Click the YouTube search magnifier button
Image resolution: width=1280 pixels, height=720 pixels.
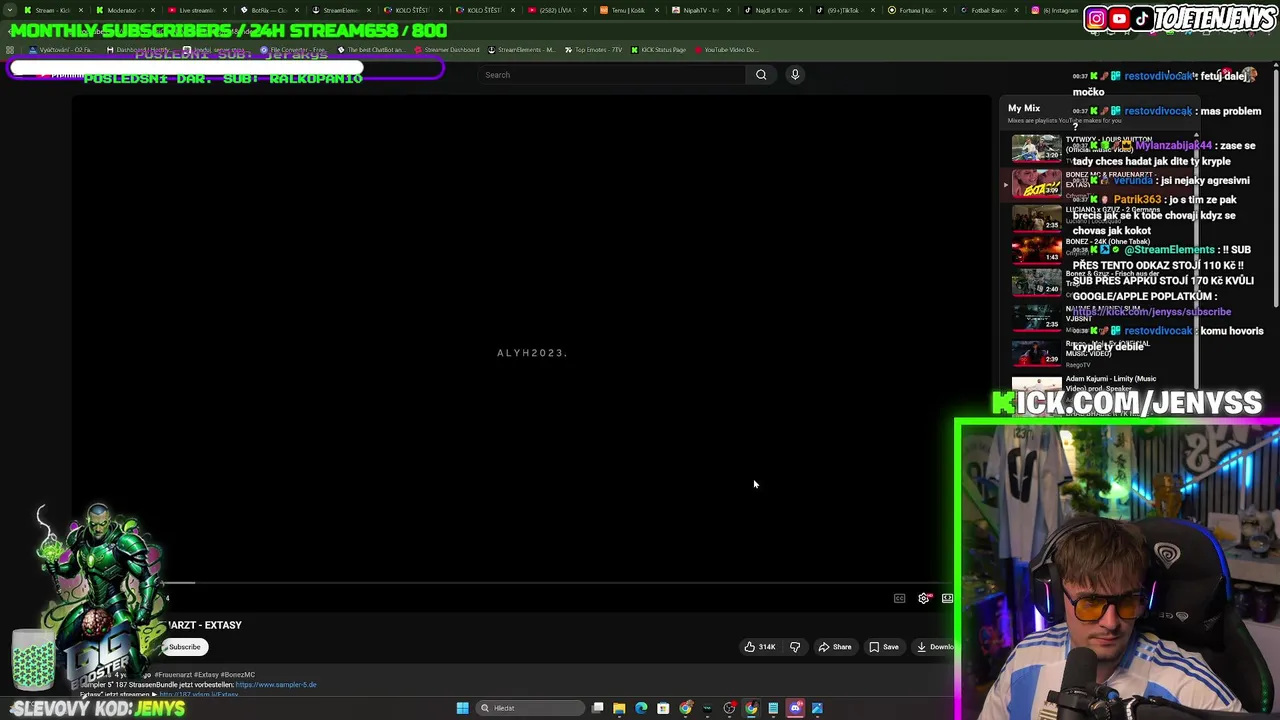(761, 75)
